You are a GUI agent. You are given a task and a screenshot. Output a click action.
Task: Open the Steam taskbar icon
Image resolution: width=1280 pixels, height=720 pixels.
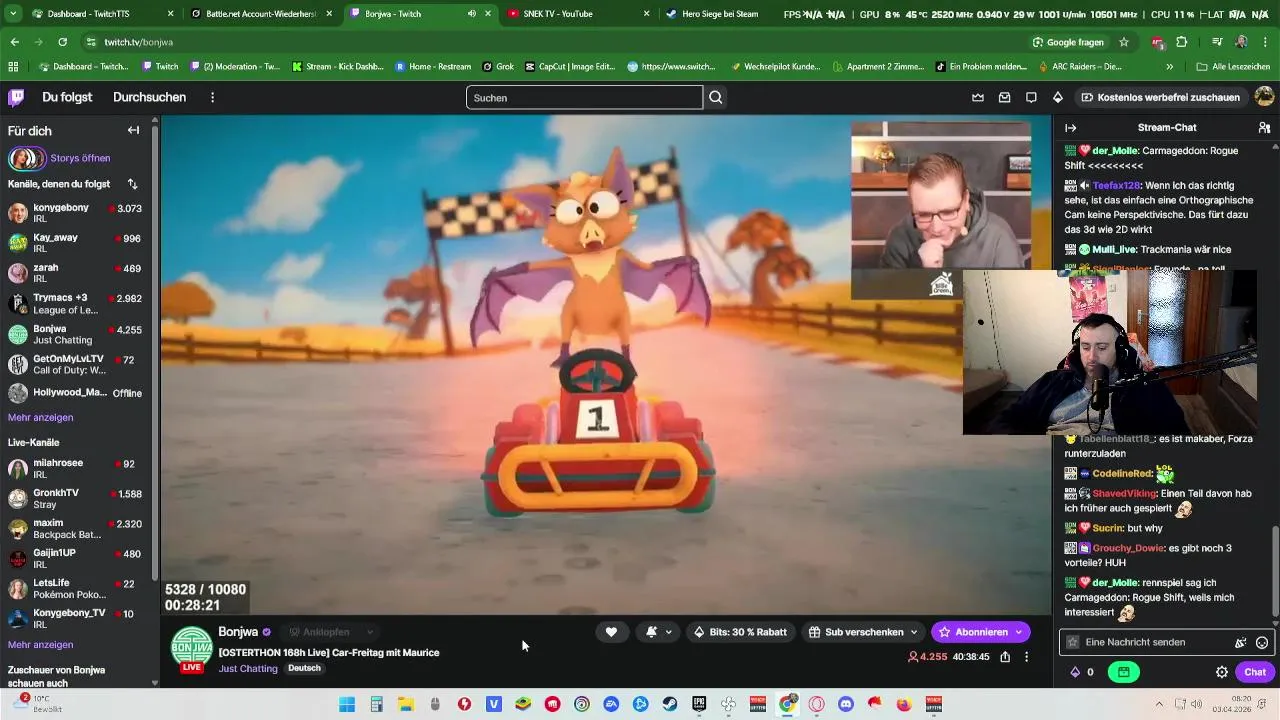pos(670,704)
